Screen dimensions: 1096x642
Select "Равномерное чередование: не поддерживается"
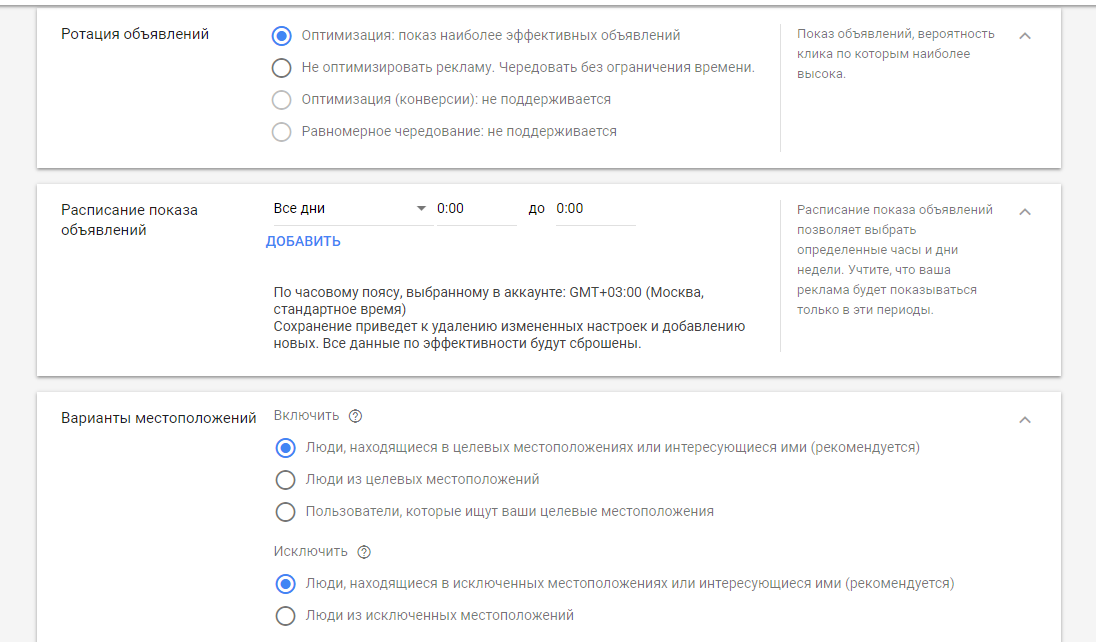[281, 131]
